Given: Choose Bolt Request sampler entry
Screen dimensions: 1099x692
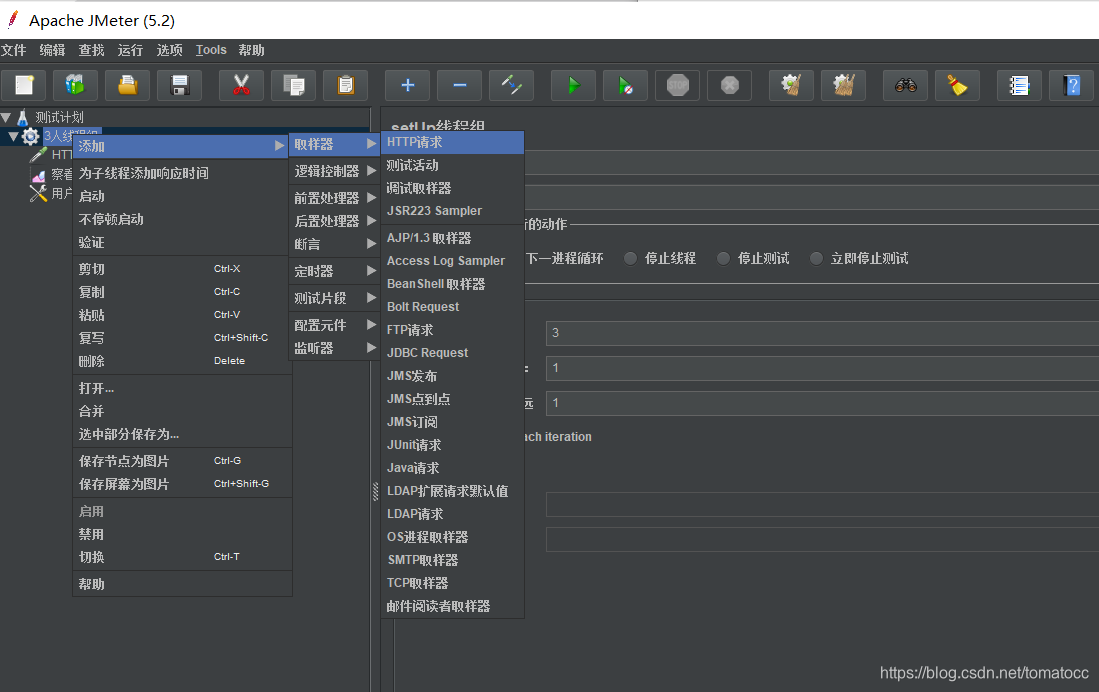Looking at the screenshot, I should pyautogui.click(x=453, y=306).
